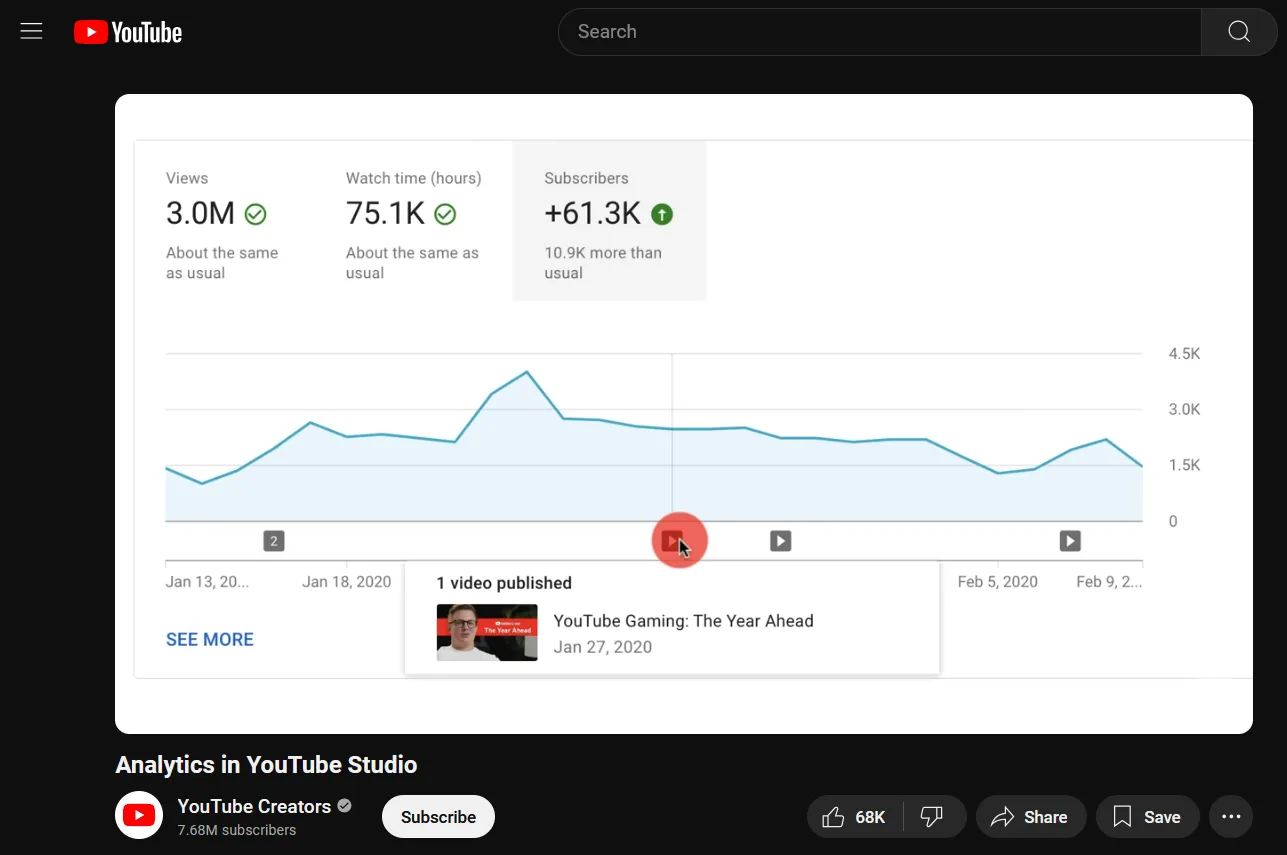Viewport: 1287px width, 855px height.
Task: Open the more actions ellipsis menu
Action: [x=1231, y=817]
